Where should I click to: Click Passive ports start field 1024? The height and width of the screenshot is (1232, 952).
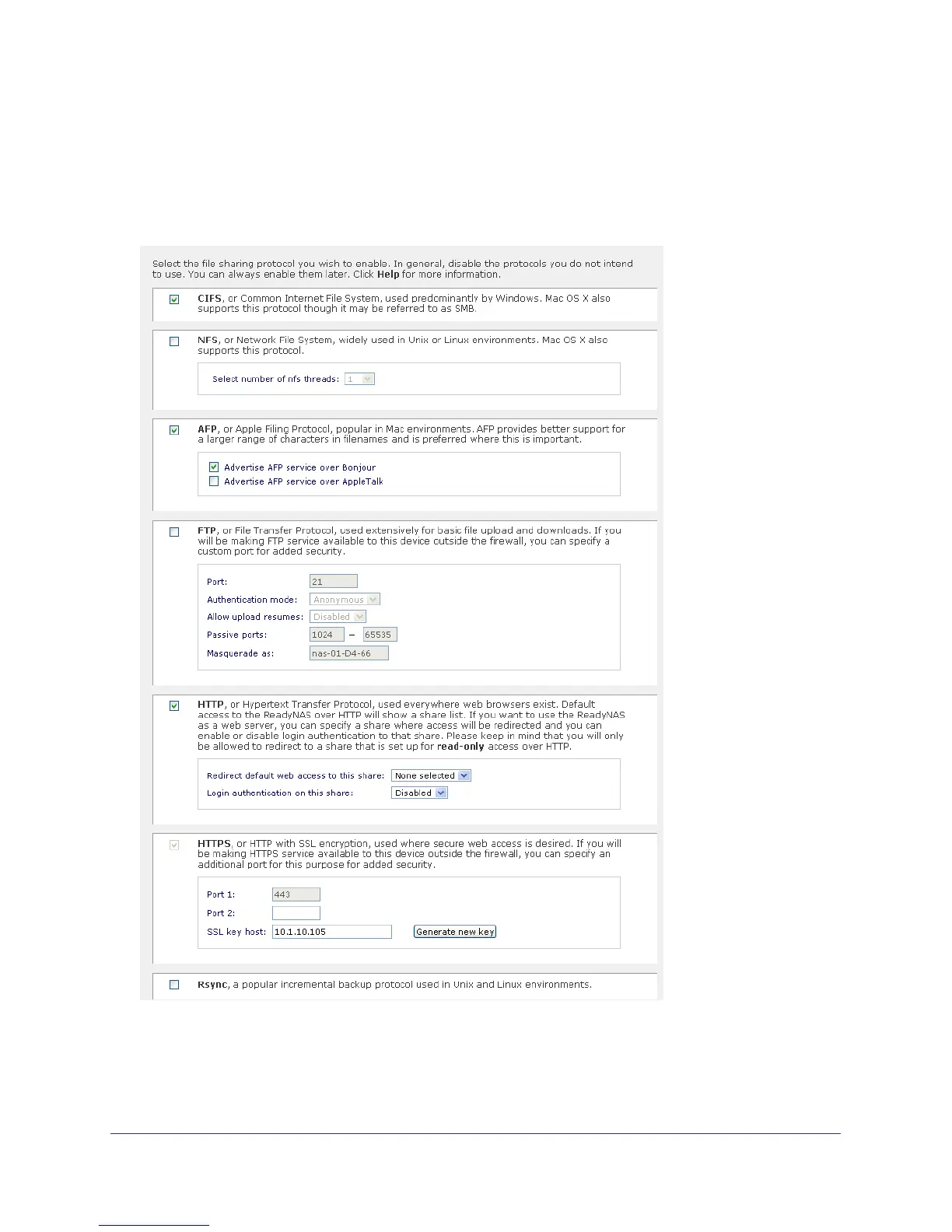pyautogui.click(x=327, y=635)
